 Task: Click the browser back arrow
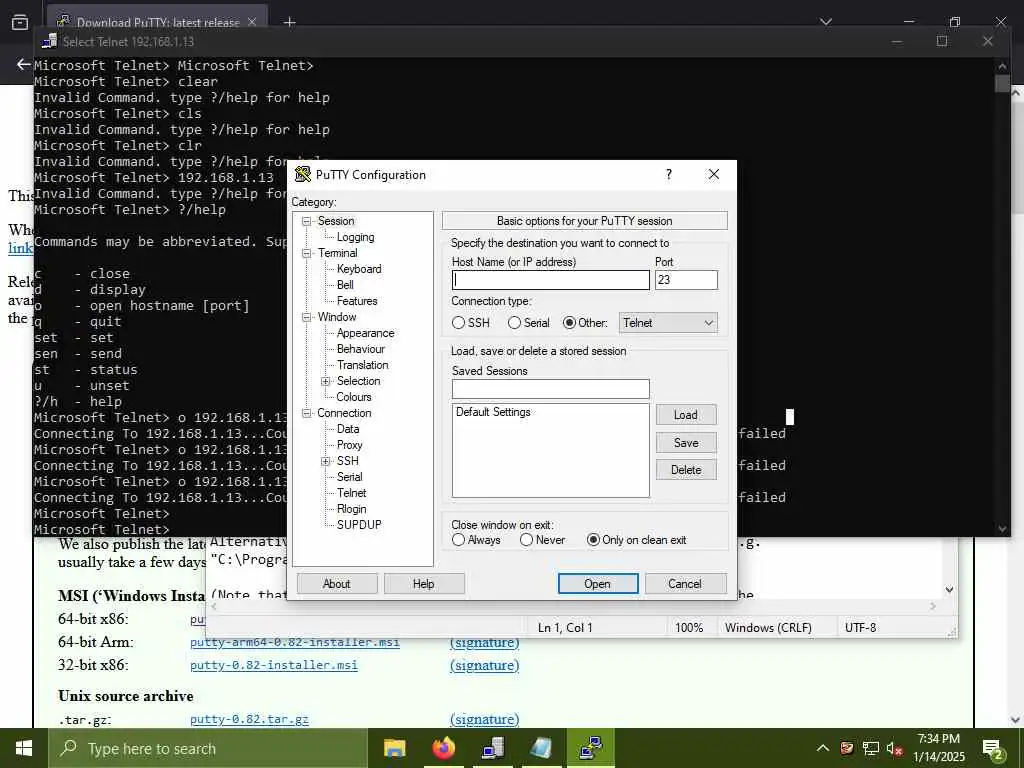(x=24, y=64)
